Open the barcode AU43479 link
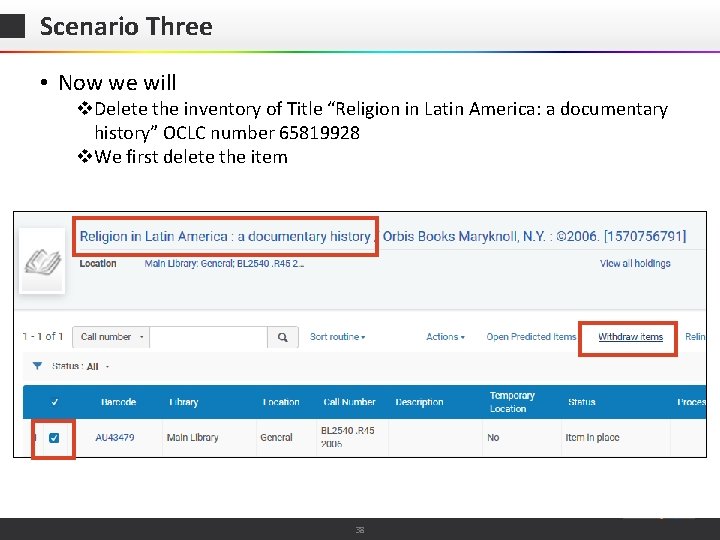This screenshot has height=540, width=720. (115, 438)
